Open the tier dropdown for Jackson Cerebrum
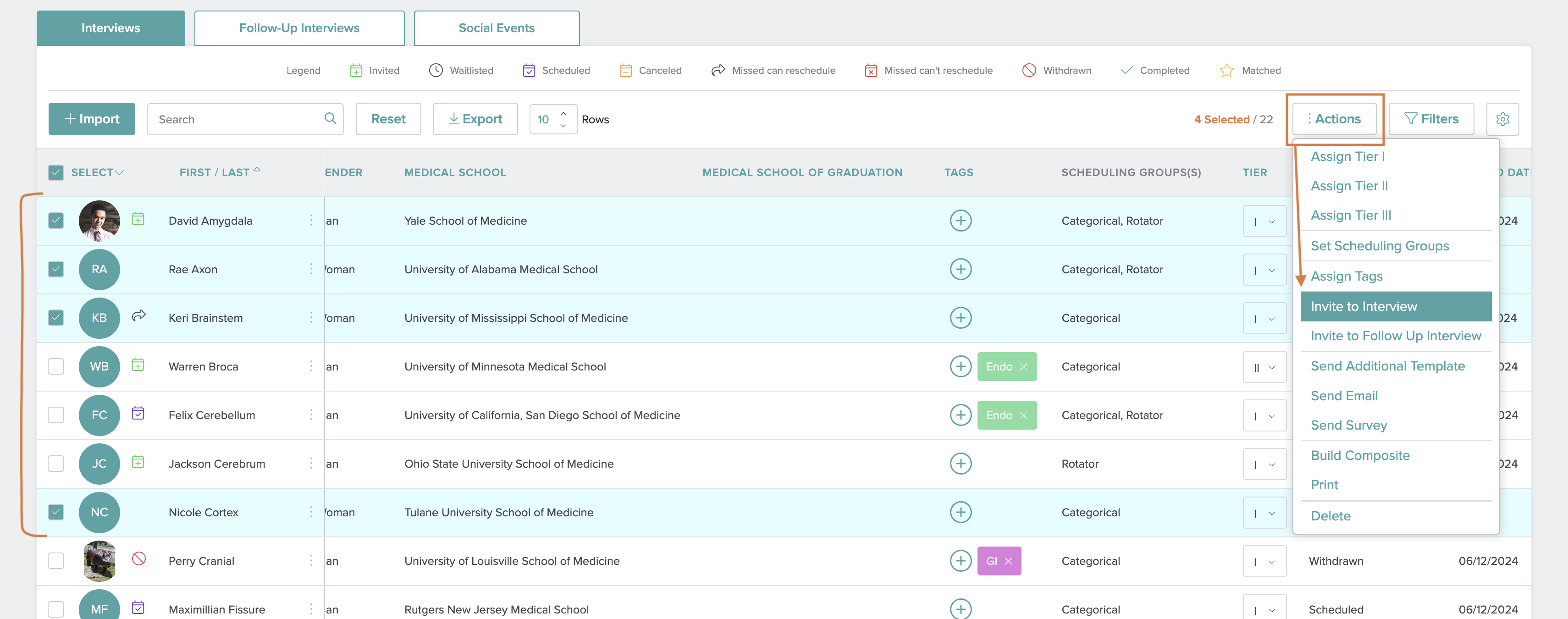The width and height of the screenshot is (1568, 619). coord(1264,464)
